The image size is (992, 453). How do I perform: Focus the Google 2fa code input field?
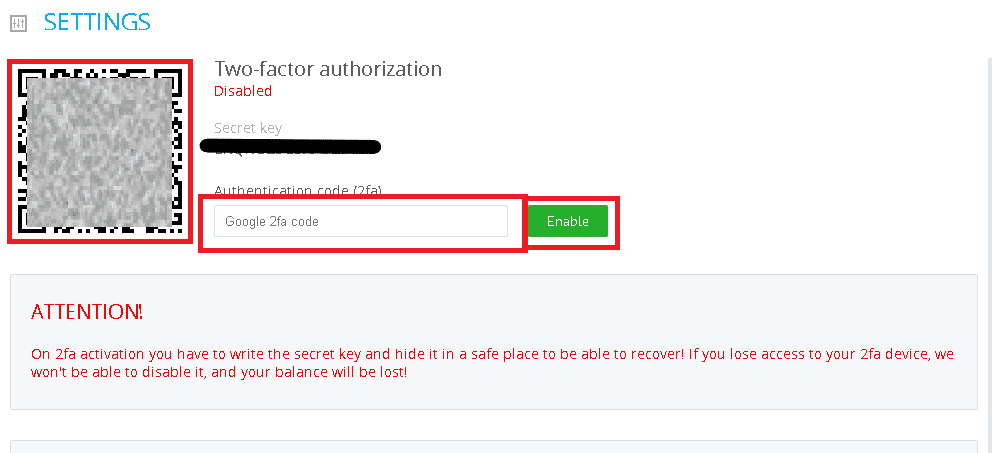point(361,221)
